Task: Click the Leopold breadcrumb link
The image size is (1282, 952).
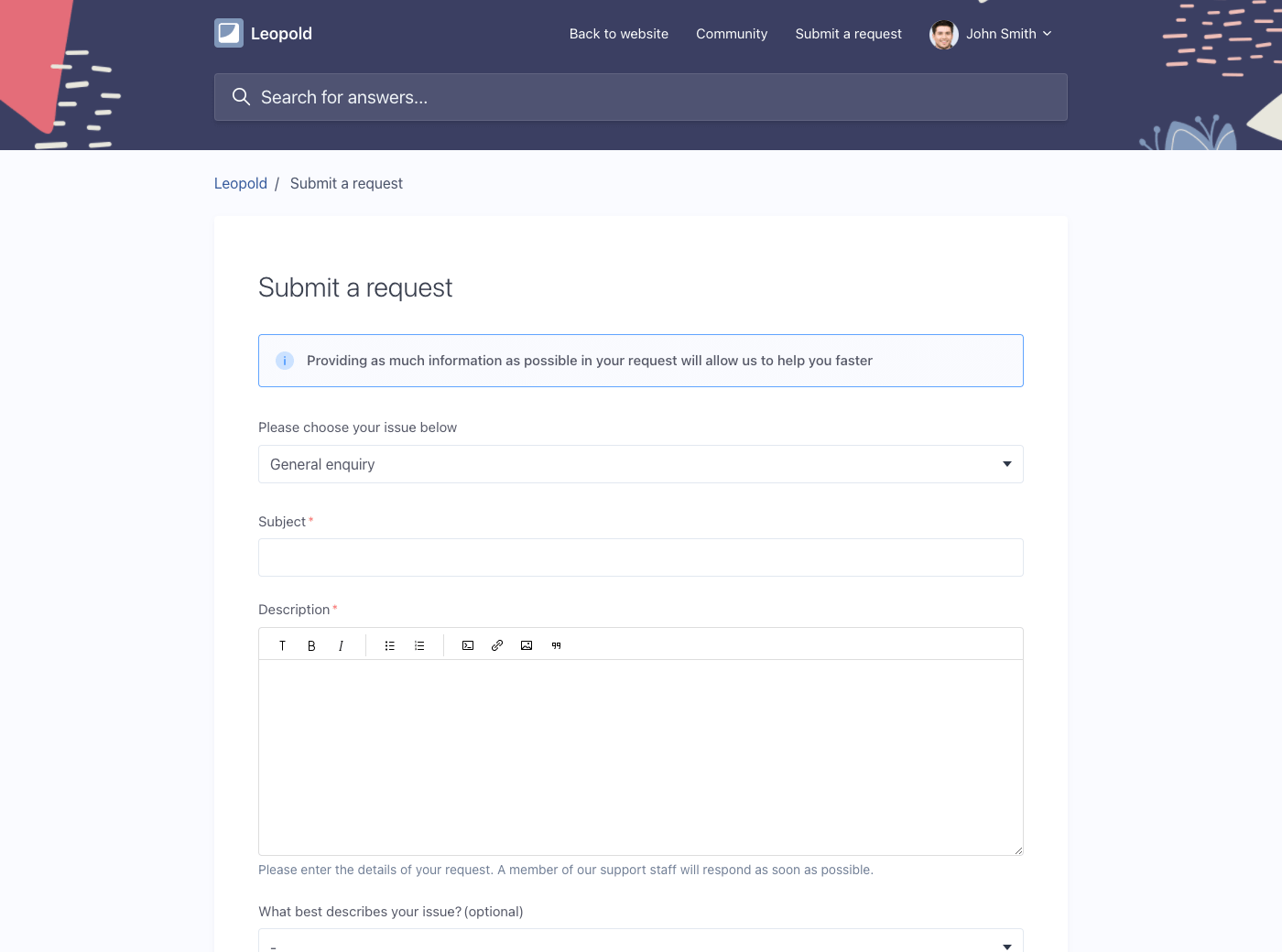Action: point(241,183)
